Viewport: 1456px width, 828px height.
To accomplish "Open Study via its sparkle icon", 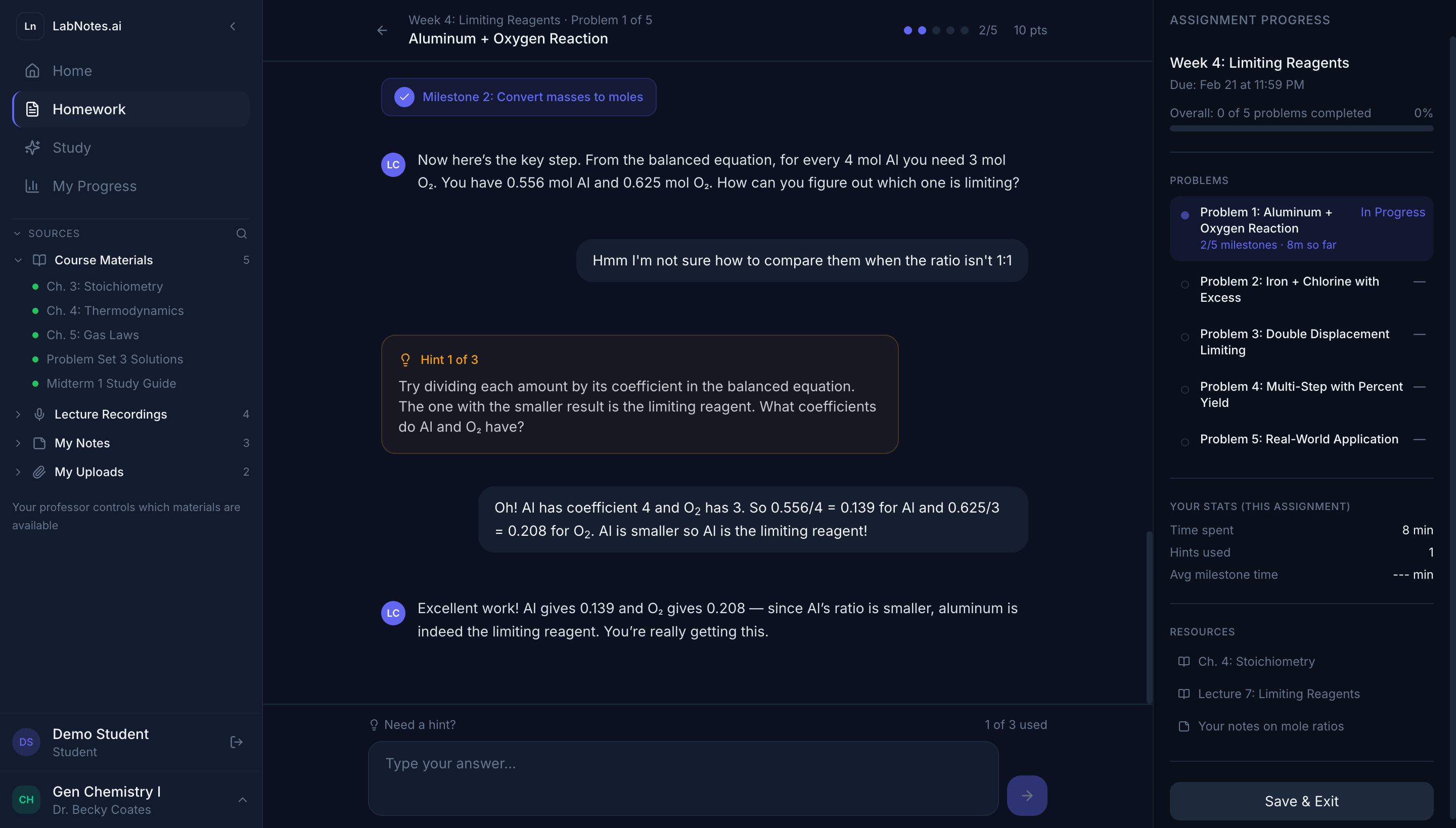I will (x=32, y=147).
